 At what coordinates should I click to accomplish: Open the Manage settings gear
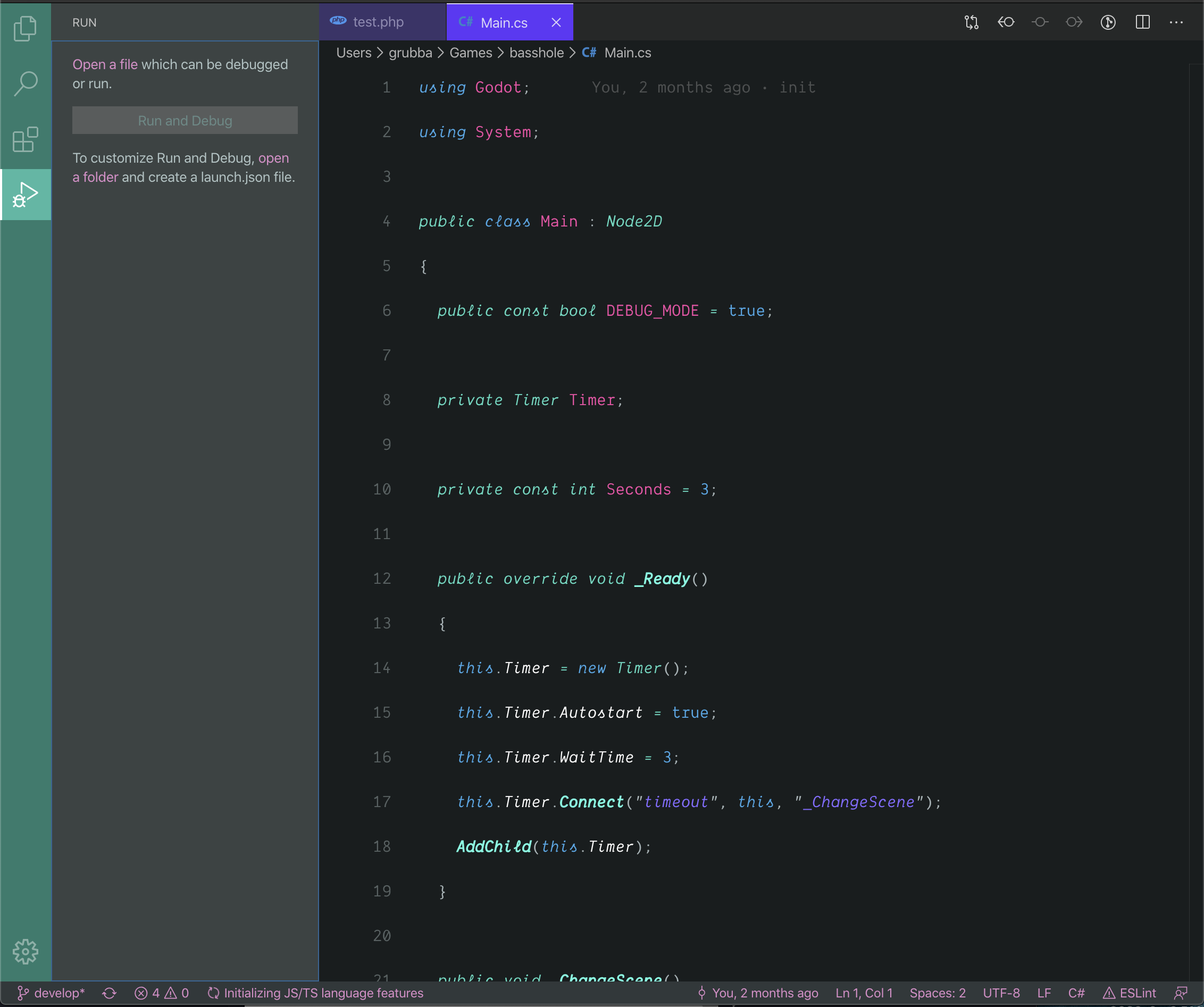point(25,951)
